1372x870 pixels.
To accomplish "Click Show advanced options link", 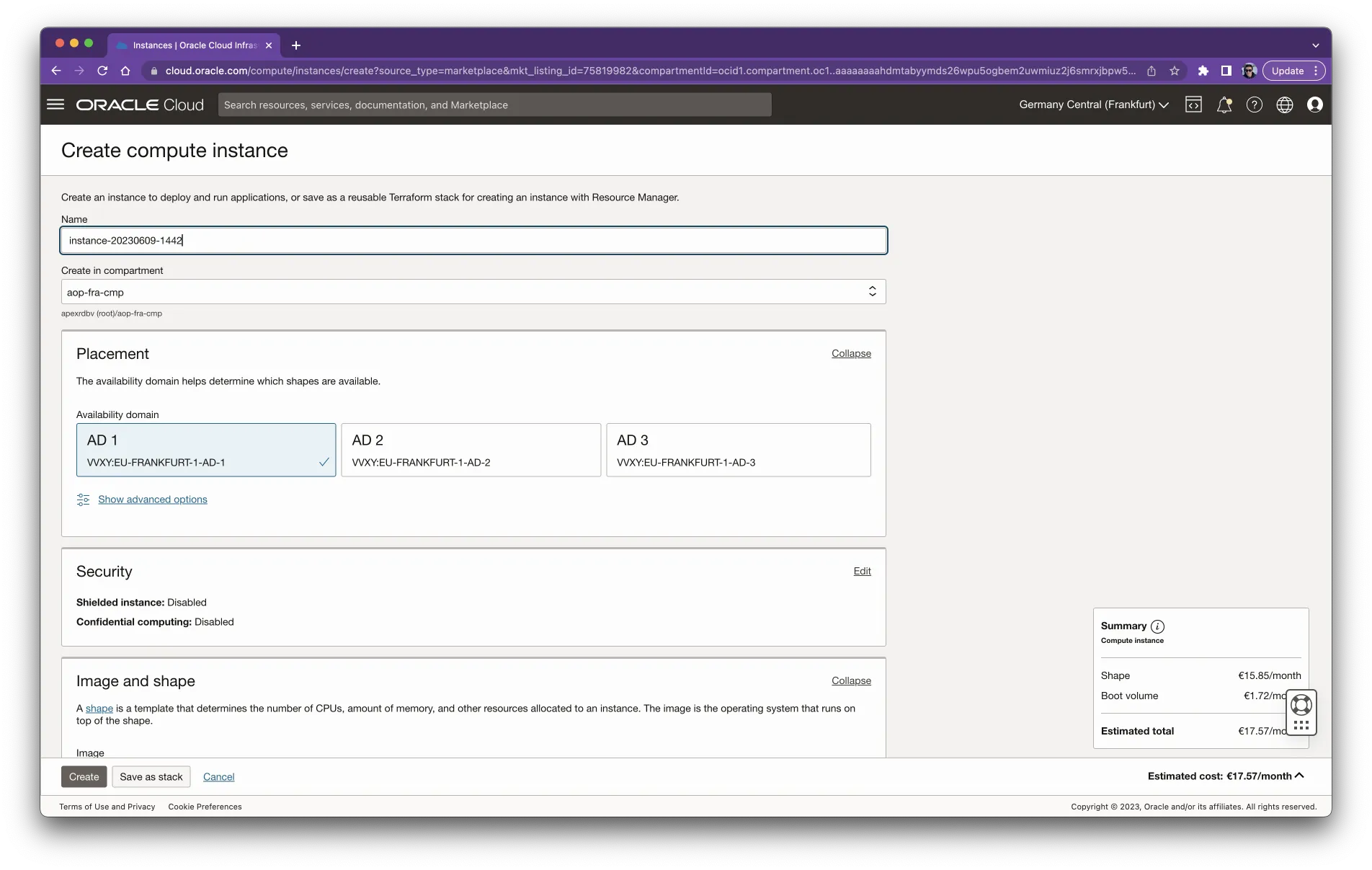I will (153, 500).
